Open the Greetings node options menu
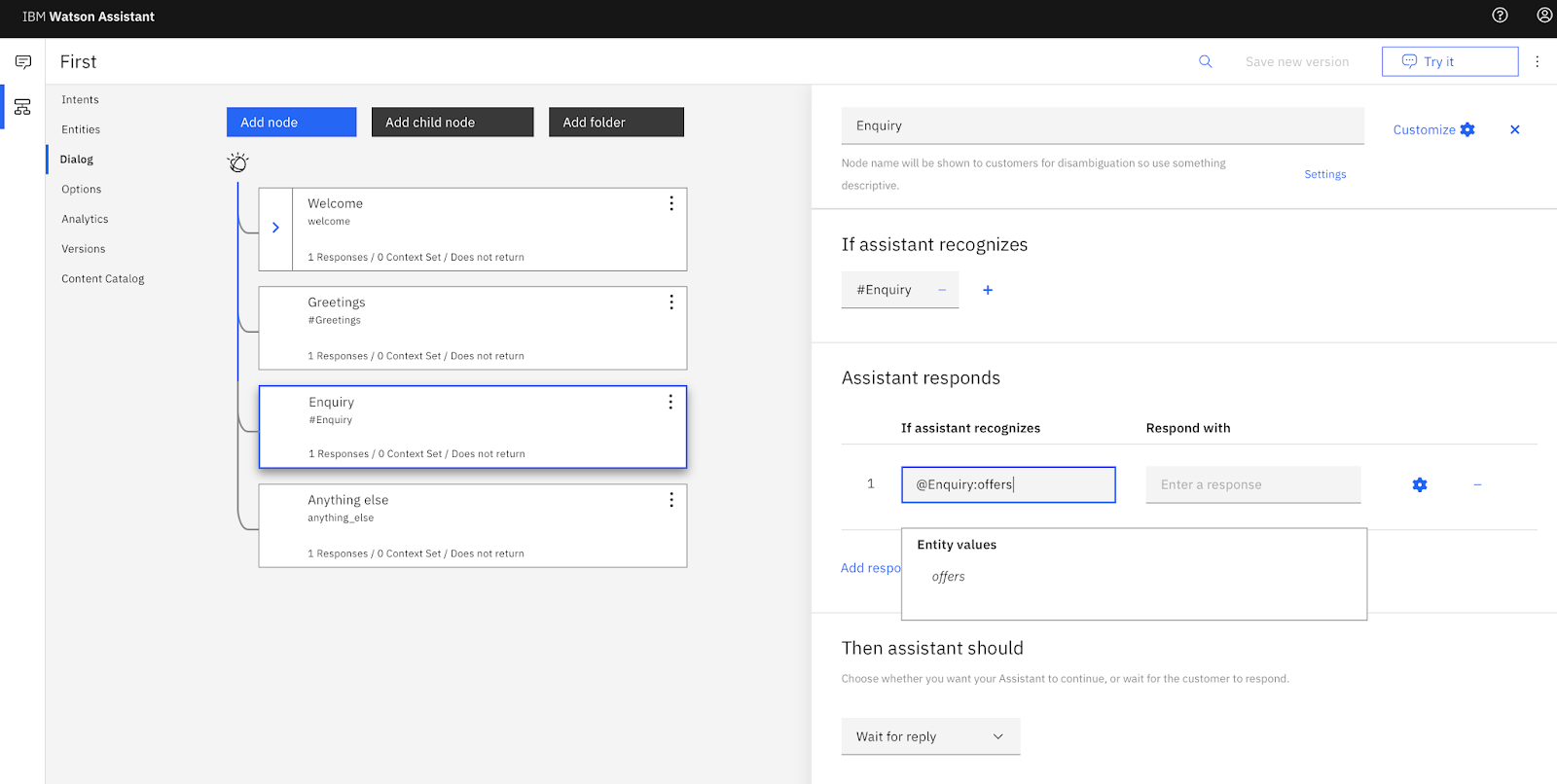The image size is (1557, 784). (x=671, y=303)
